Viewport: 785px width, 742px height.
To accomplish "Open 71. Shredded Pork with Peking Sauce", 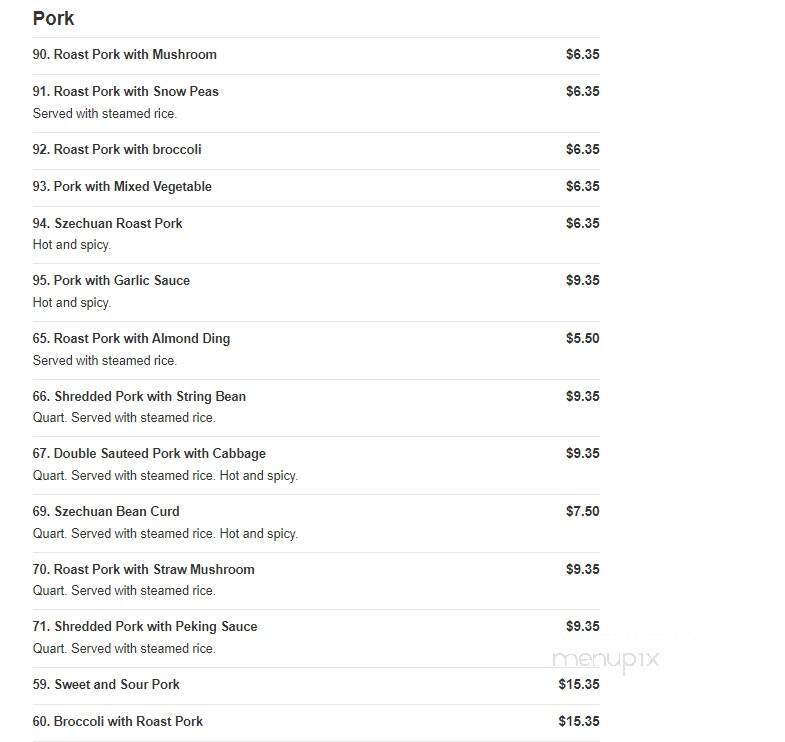I will 145,626.
